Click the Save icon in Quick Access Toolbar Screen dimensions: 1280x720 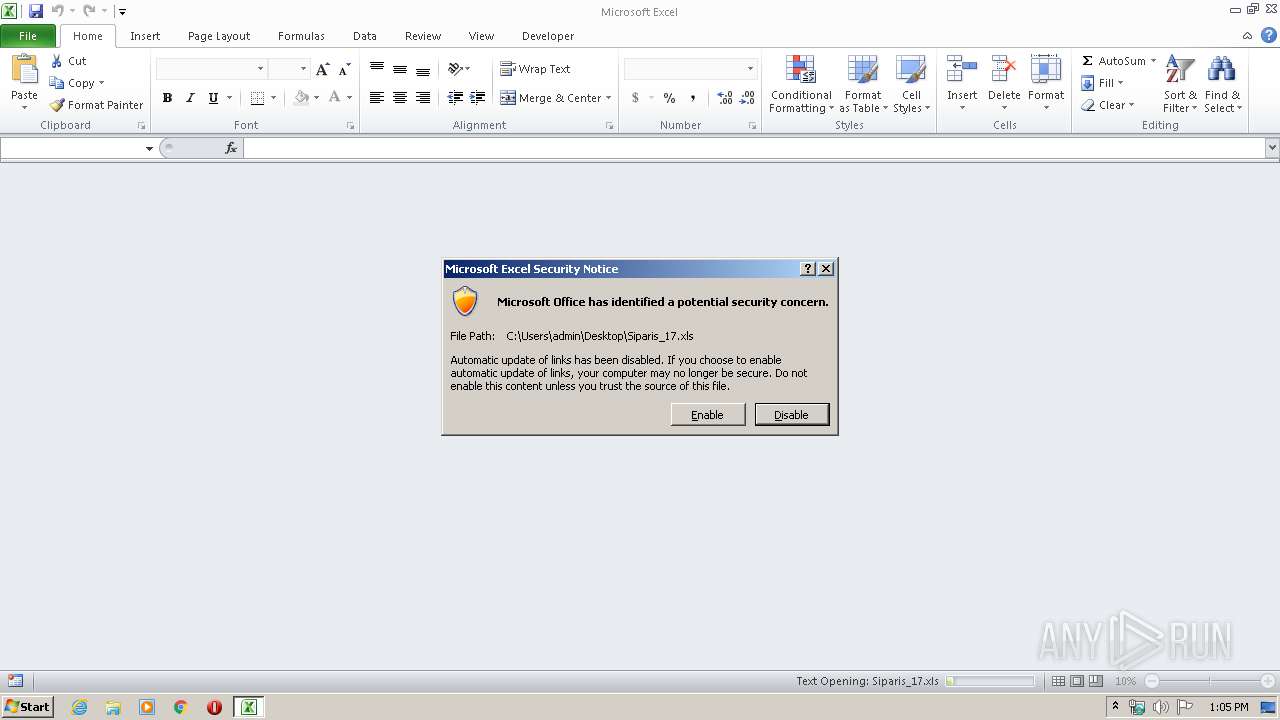point(36,11)
